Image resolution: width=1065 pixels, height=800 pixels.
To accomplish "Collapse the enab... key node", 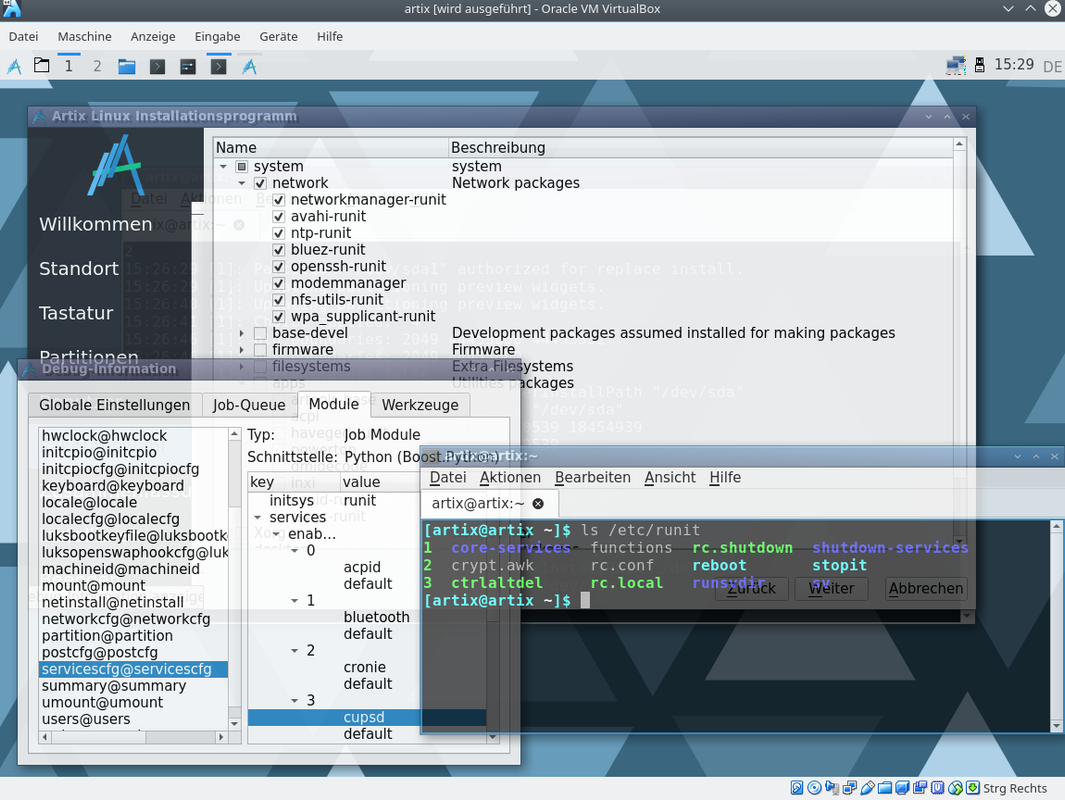I will tap(276, 534).
